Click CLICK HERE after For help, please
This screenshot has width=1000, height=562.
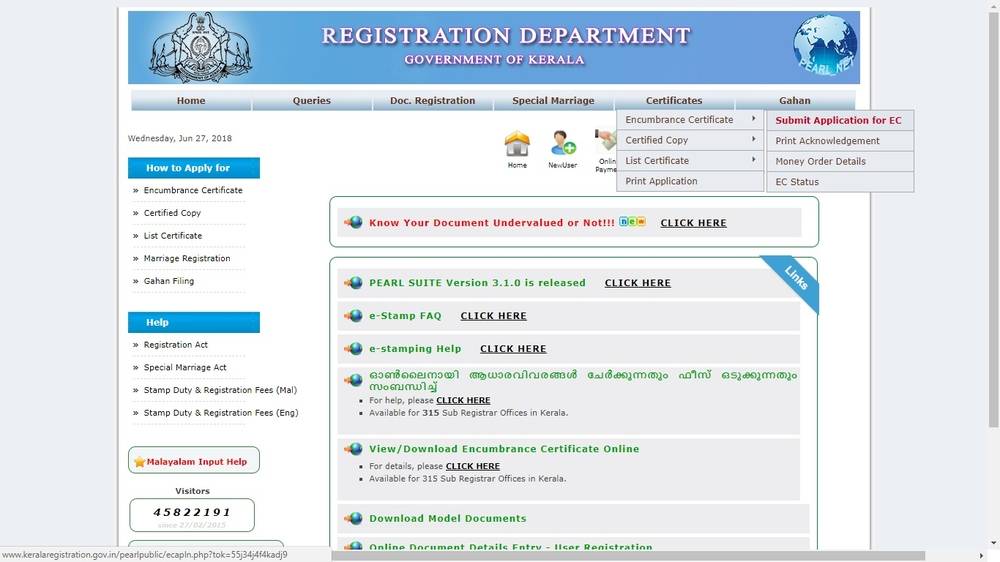coord(463,401)
